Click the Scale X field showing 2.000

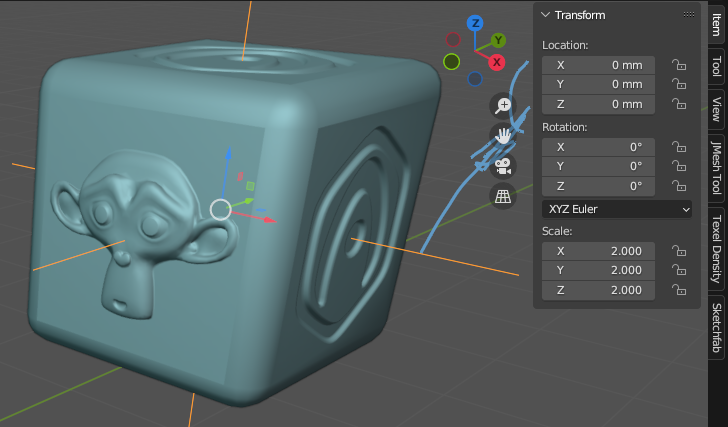tap(598, 251)
